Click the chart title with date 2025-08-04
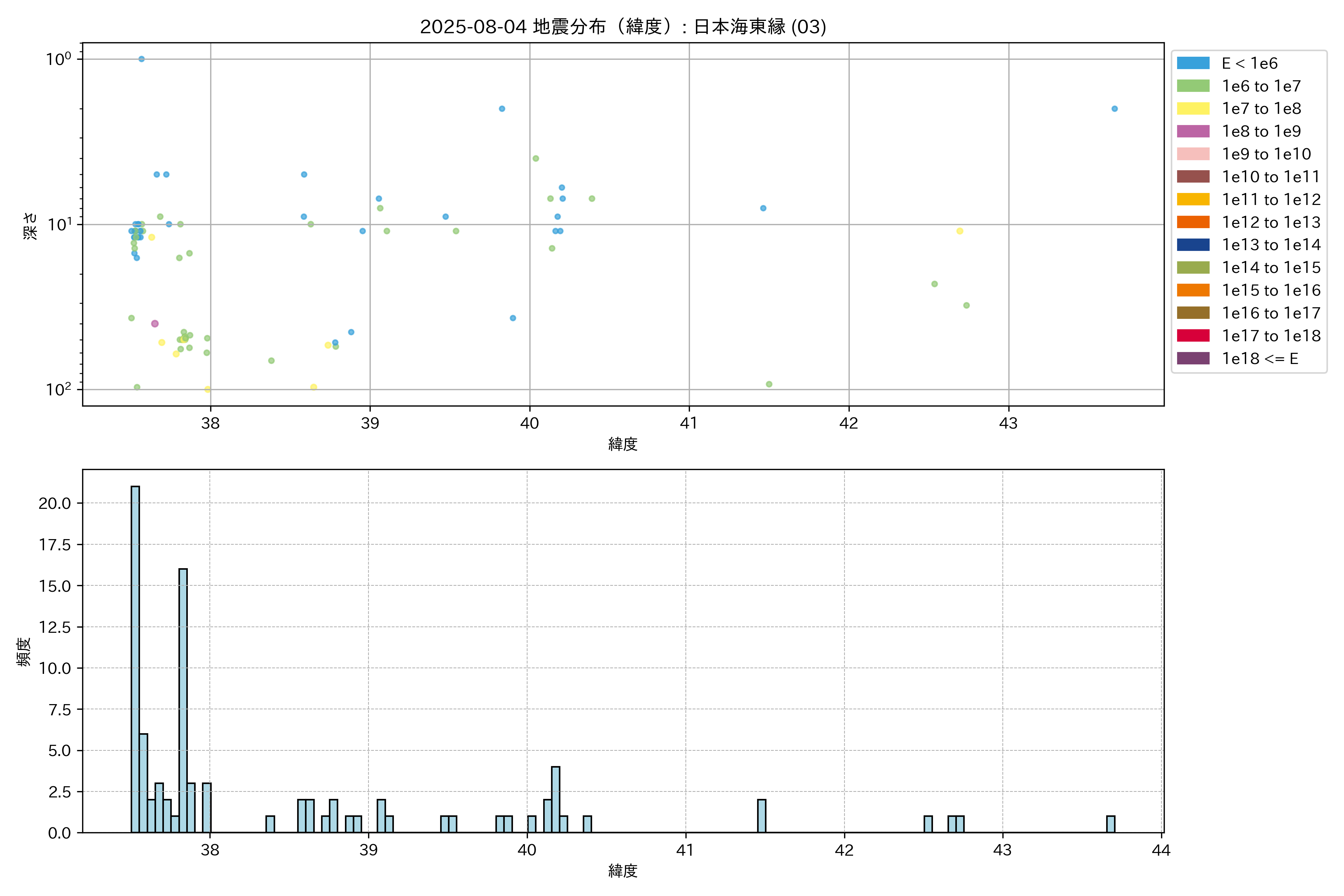The height and width of the screenshot is (896, 1344). tap(623, 27)
